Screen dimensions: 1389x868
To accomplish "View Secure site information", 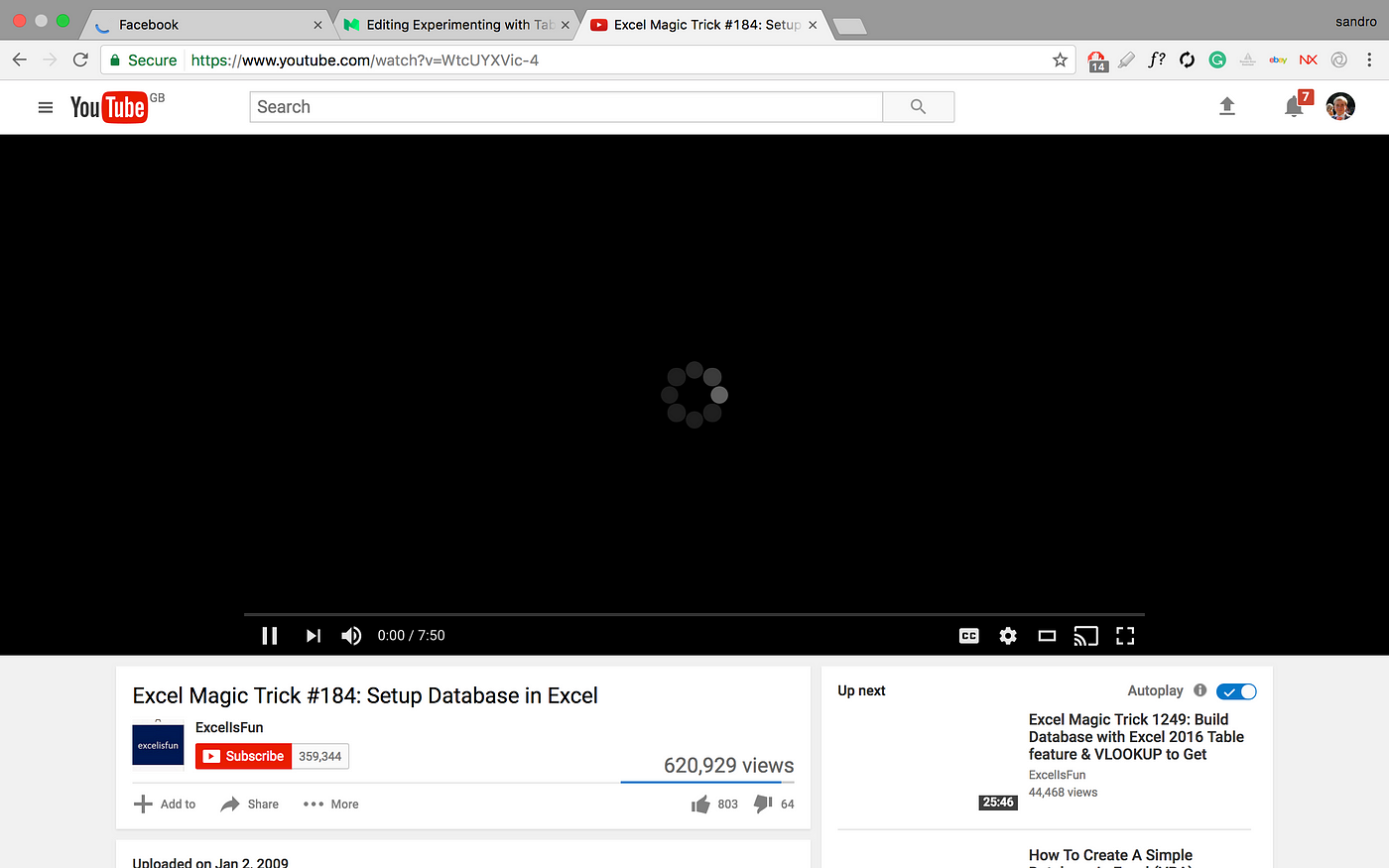I will coord(143,61).
